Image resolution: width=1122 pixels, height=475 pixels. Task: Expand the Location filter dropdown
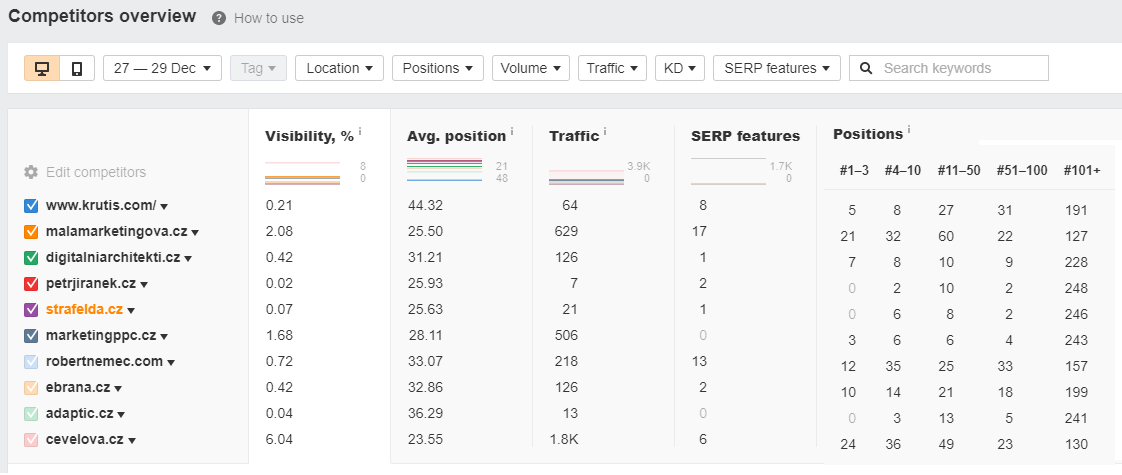(339, 69)
